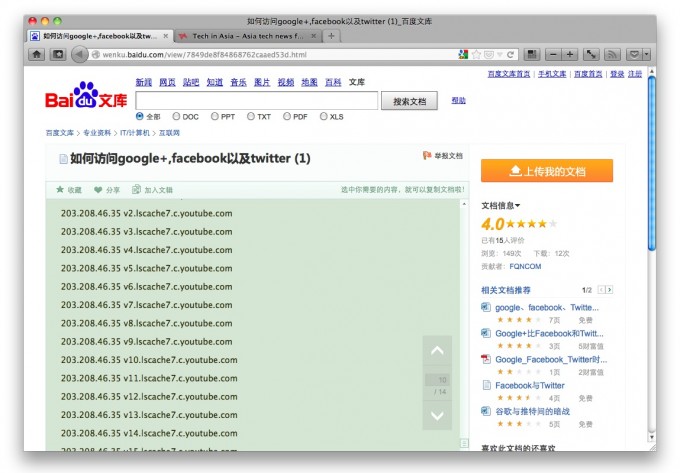Click the 登录 login link
The width and height of the screenshot is (680, 473).
pos(617,74)
